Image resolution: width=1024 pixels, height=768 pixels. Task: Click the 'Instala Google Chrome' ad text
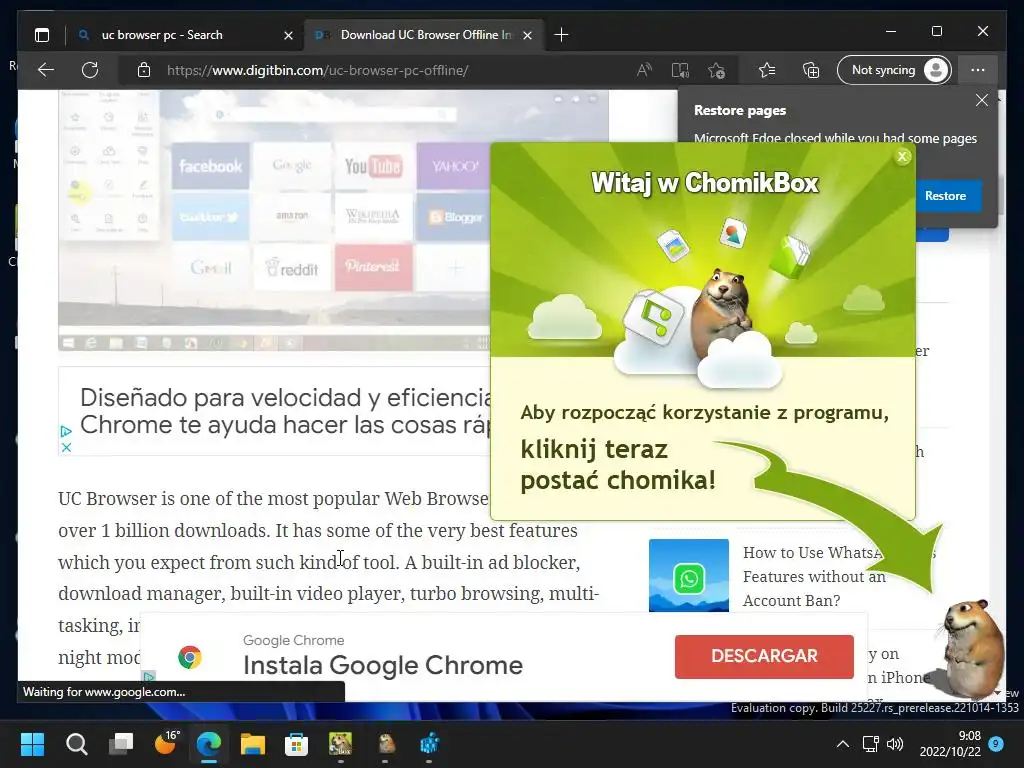point(383,665)
